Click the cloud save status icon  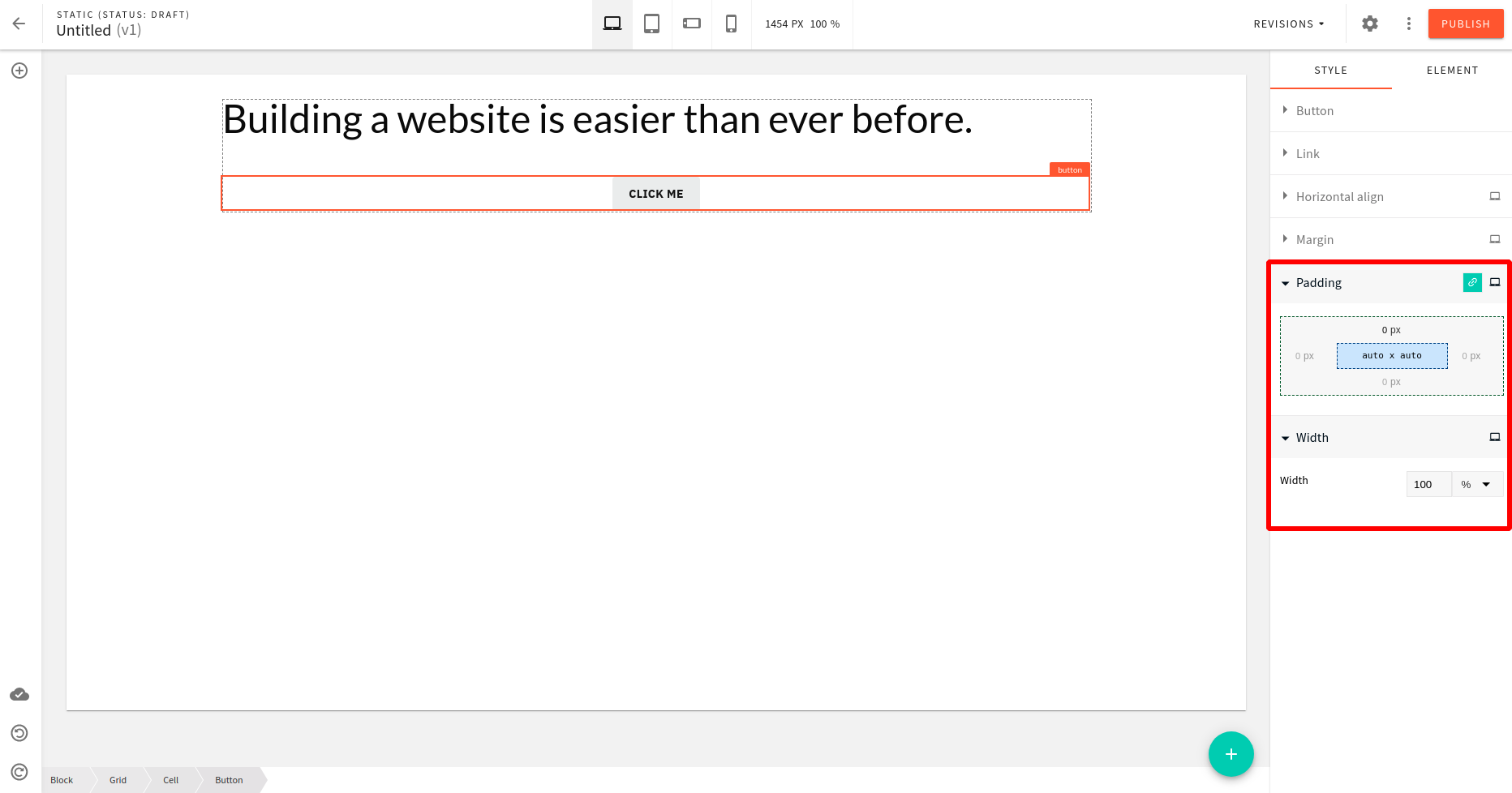pos(19,694)
